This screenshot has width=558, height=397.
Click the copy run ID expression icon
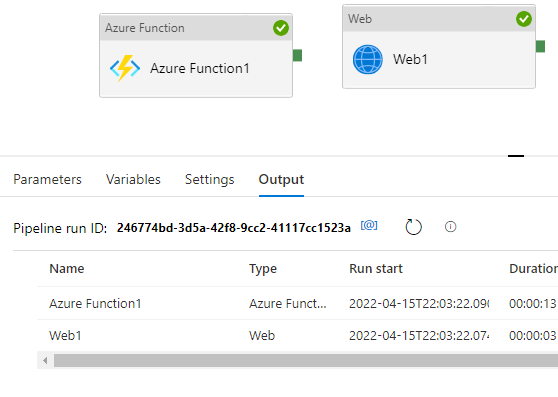[x=369, y=226]
